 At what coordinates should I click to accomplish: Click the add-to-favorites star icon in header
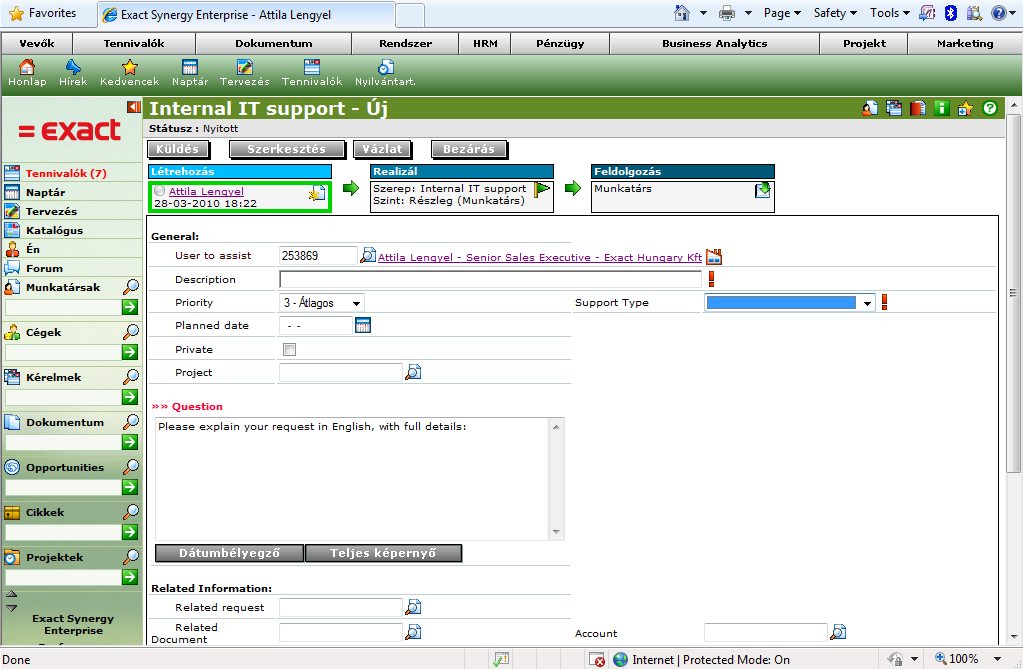pos(966,108)
